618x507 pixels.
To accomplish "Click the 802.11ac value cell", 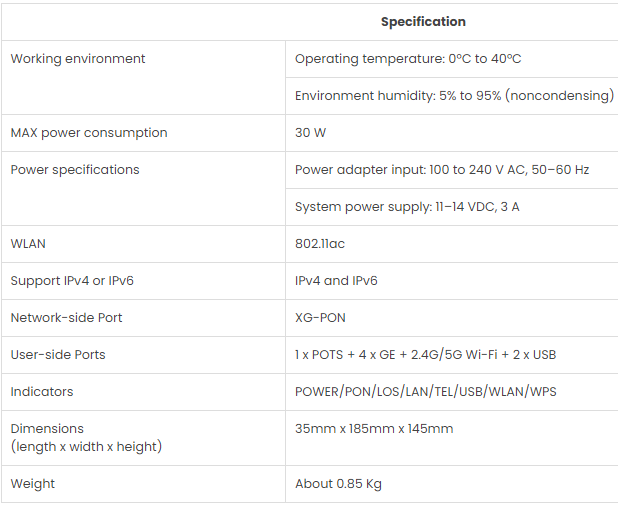I will (x=320, y=244).
